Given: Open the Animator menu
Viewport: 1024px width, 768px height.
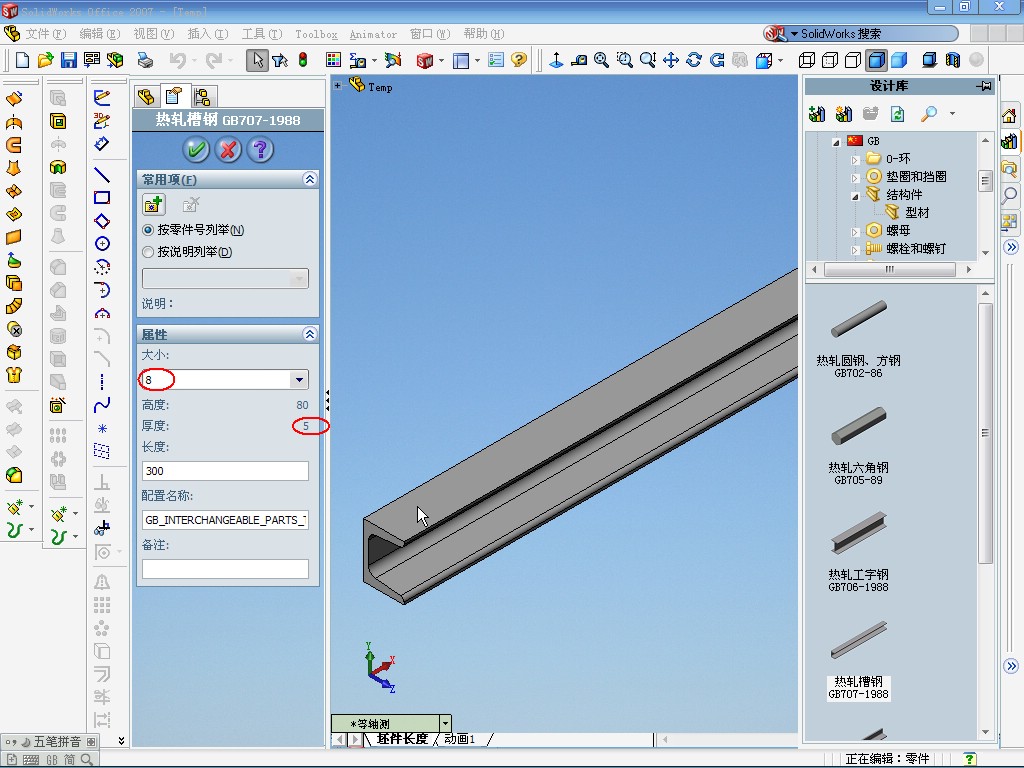Looking at the screenshot, I should [x=373, y=34].
